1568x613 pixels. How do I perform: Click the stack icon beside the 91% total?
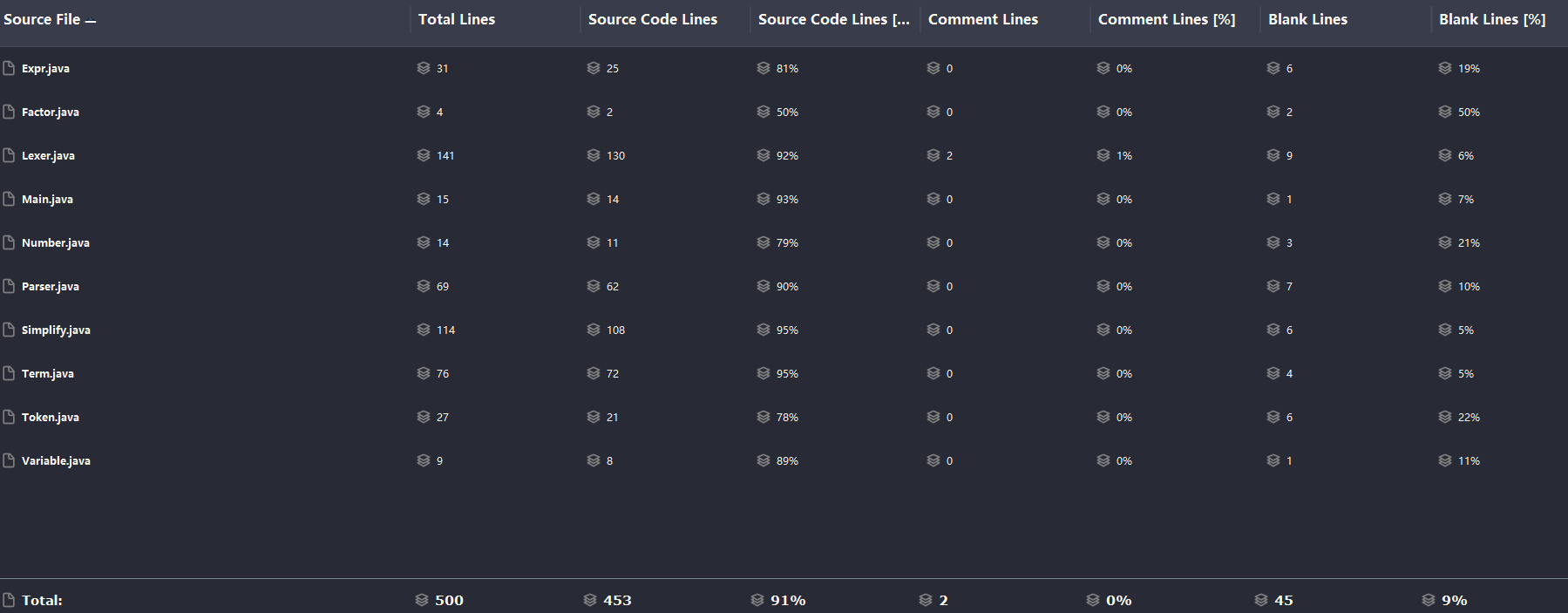click(x=757, y=600)
